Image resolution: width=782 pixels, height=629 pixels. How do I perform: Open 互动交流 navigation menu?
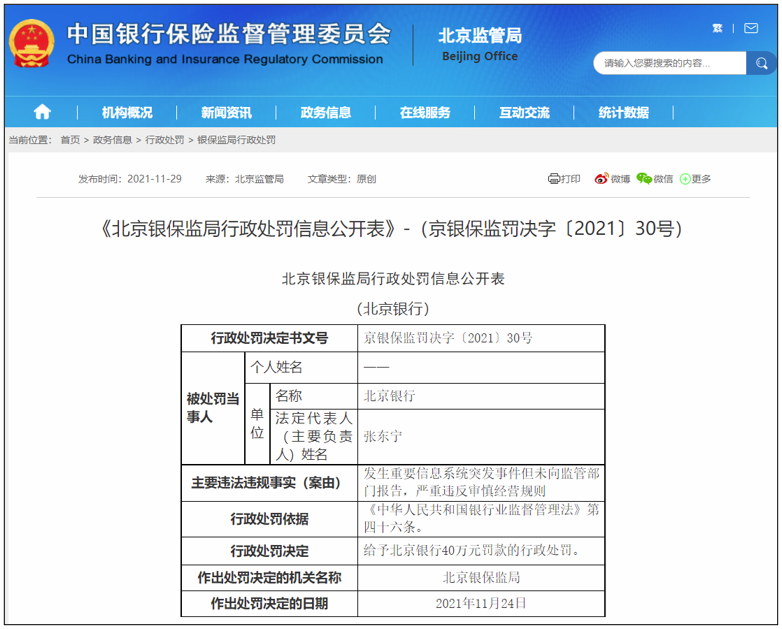pos(524,113)
